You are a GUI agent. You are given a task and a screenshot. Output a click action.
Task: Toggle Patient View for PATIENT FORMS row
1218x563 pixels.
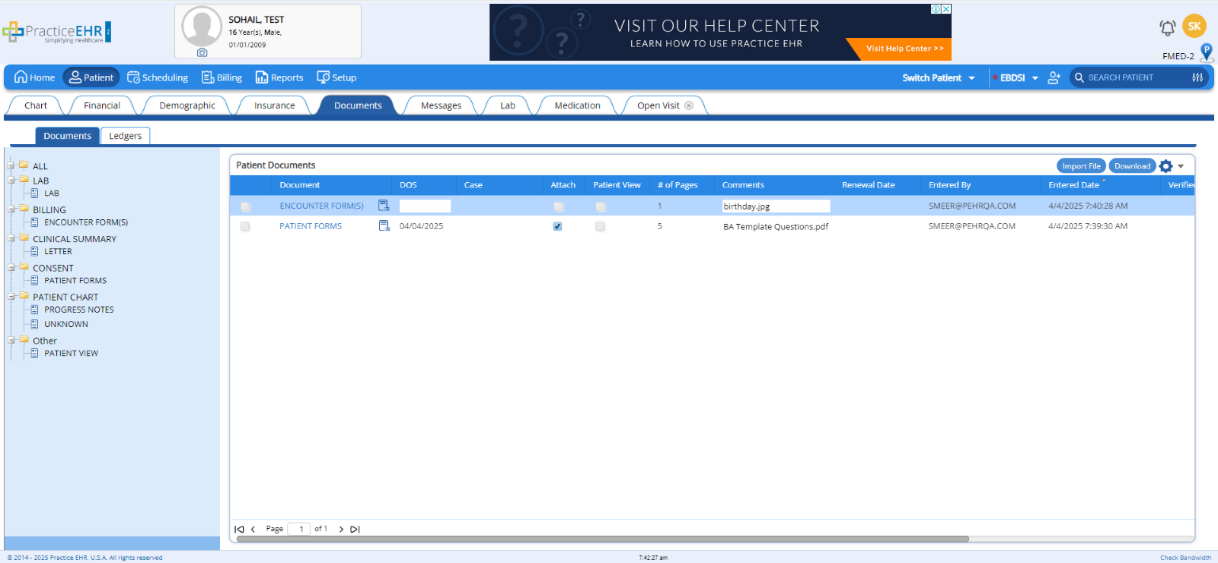600,227
